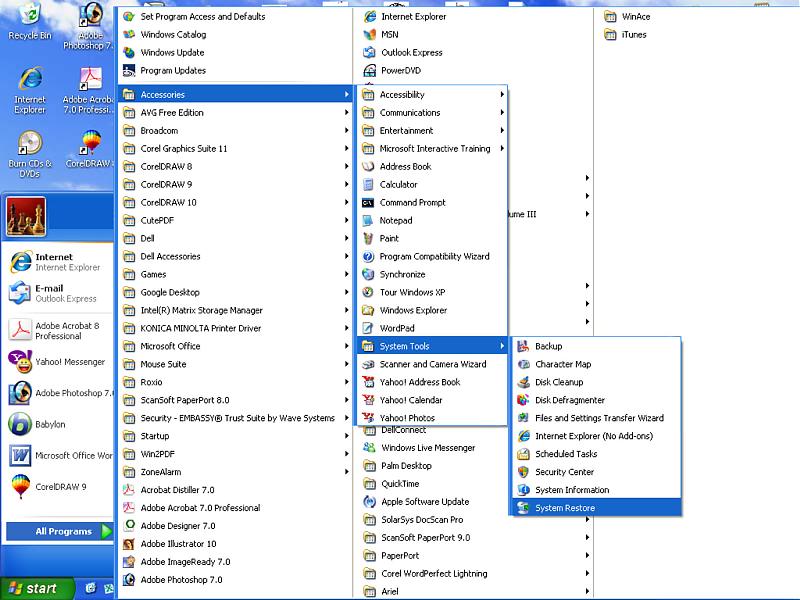Image resolution: width=800 pixels, height=600 pixels.
Task: Click the Notepad icon
Action: [368, 220]
